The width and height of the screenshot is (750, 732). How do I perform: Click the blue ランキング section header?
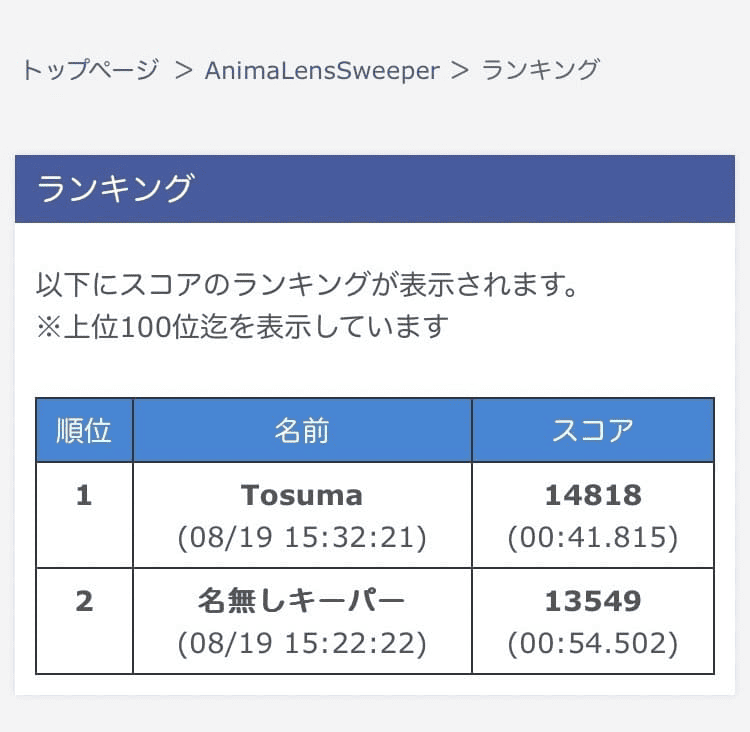pos(374,189)
